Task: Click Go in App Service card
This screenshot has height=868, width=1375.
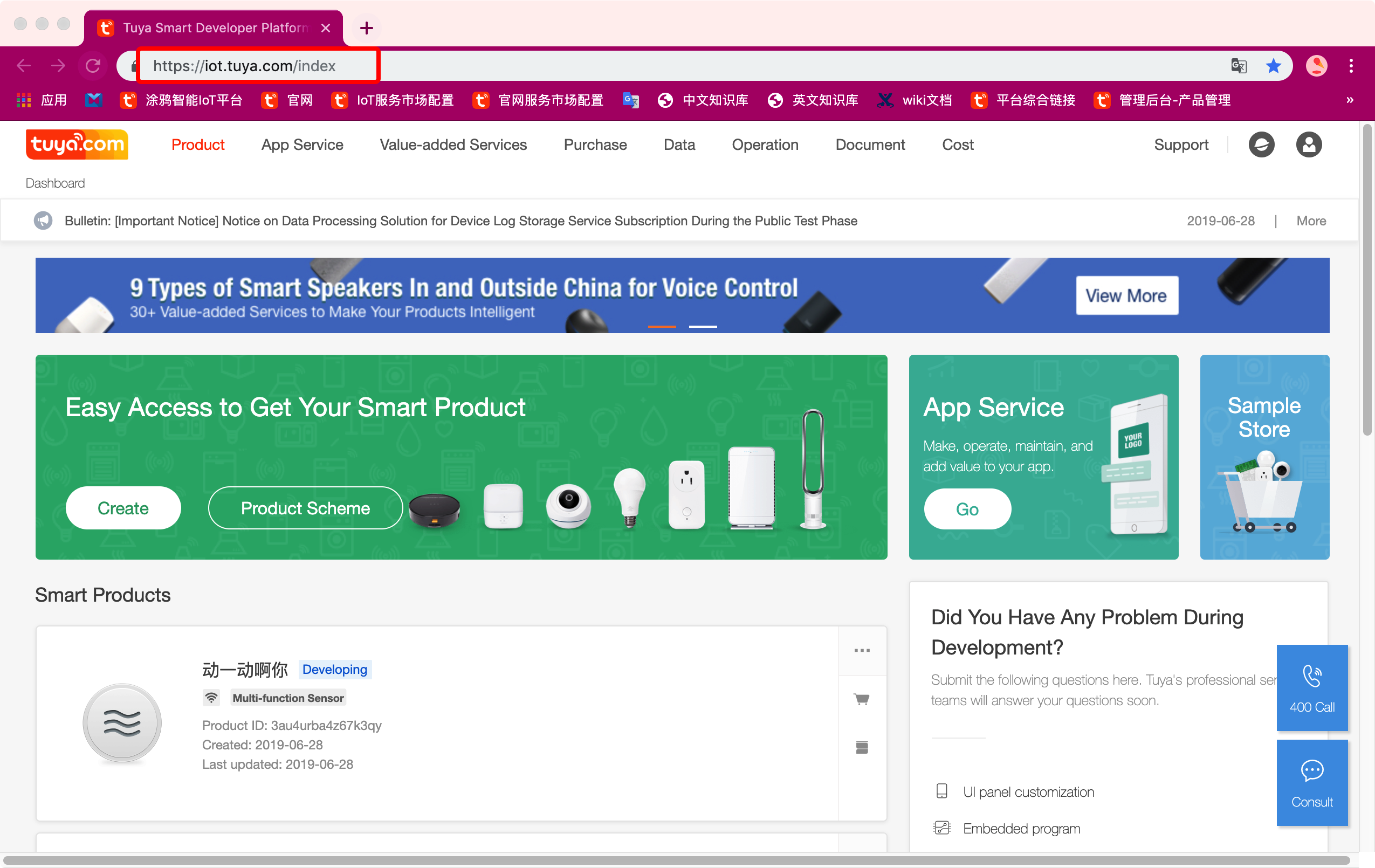Action: pyautogui.click(x=967, y=509)
